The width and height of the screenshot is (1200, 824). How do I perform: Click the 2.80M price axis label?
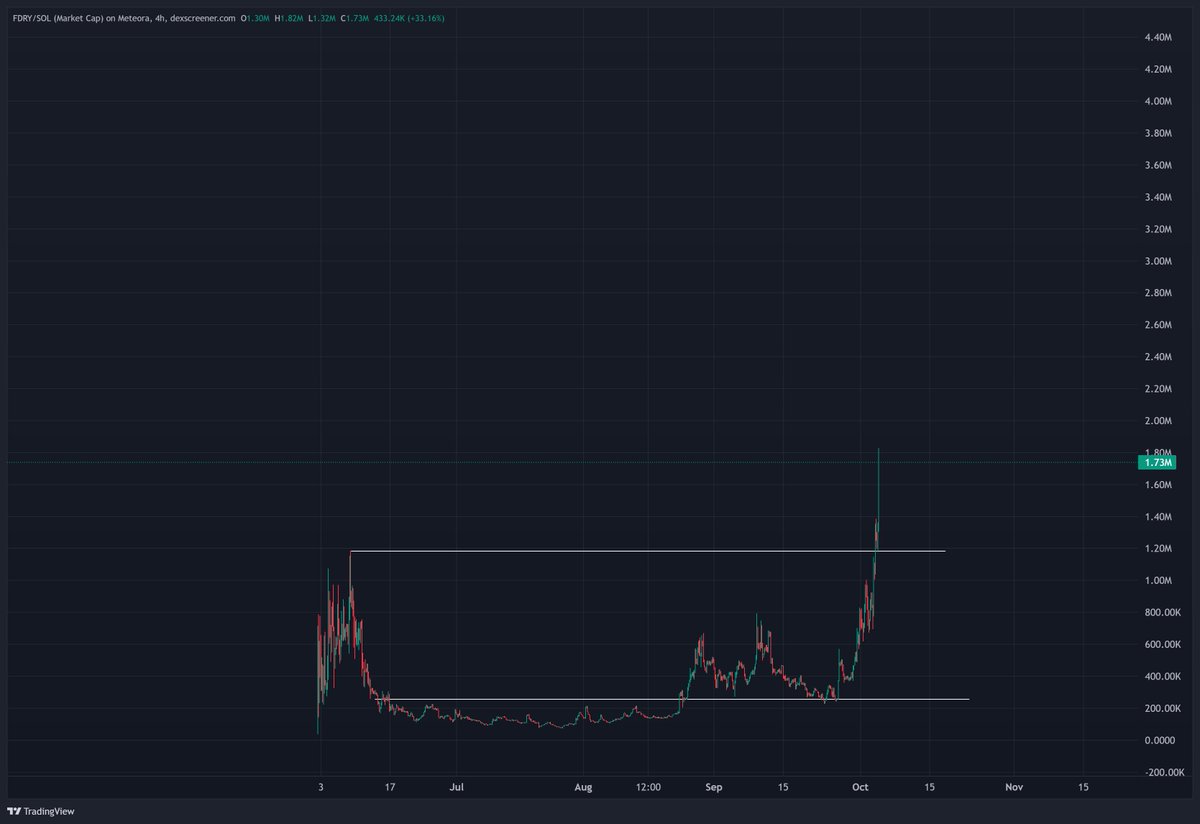pos(1156,293)
